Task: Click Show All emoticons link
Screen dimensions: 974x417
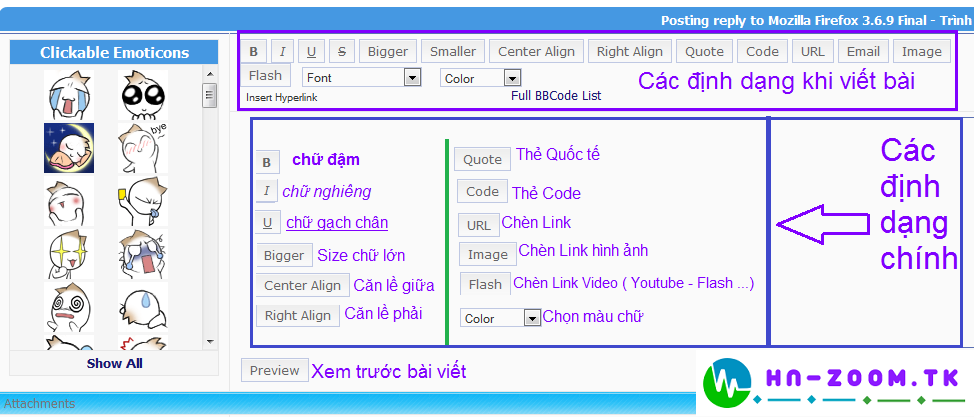Action: (x=115, y=364)
